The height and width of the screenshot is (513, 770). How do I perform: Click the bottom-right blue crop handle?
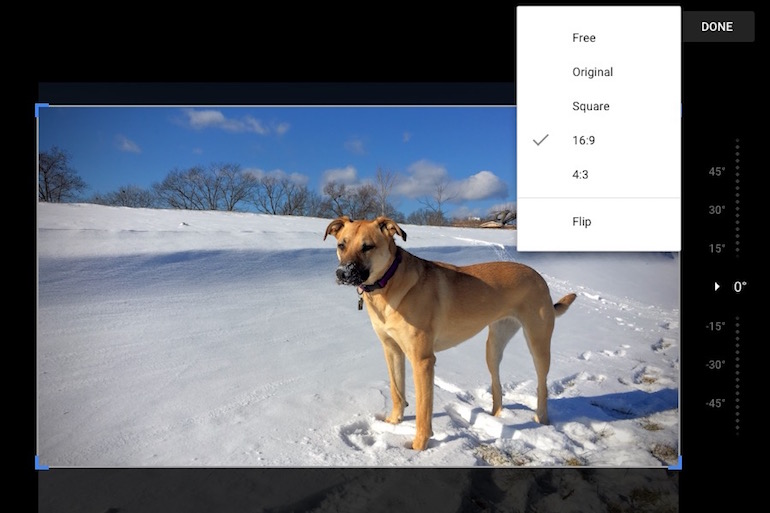point(675,463)
